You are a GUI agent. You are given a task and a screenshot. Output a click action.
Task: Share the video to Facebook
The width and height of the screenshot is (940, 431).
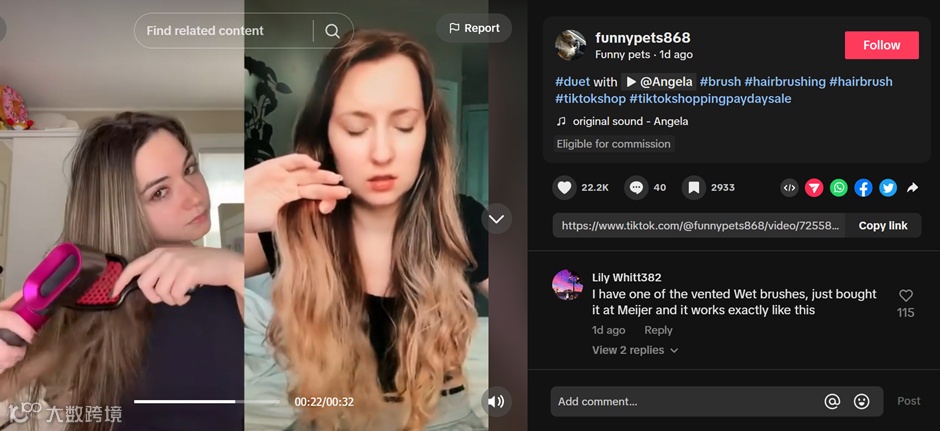[x=863, y=188]
